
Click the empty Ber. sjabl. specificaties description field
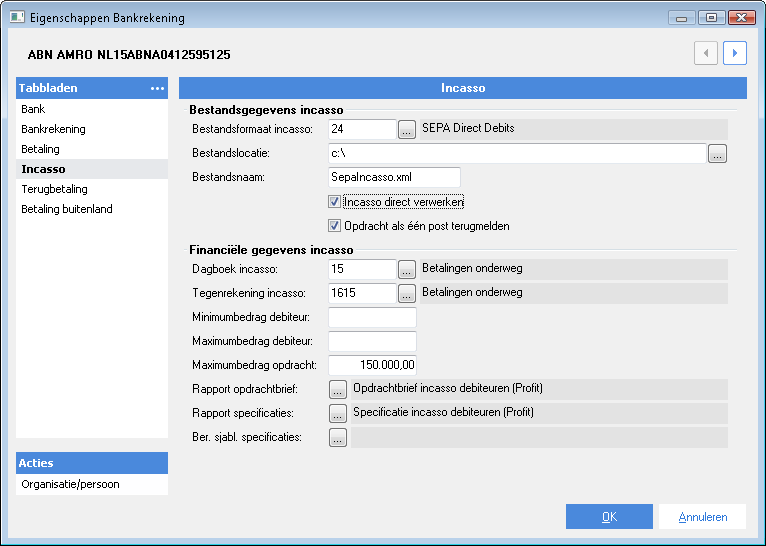539,437
